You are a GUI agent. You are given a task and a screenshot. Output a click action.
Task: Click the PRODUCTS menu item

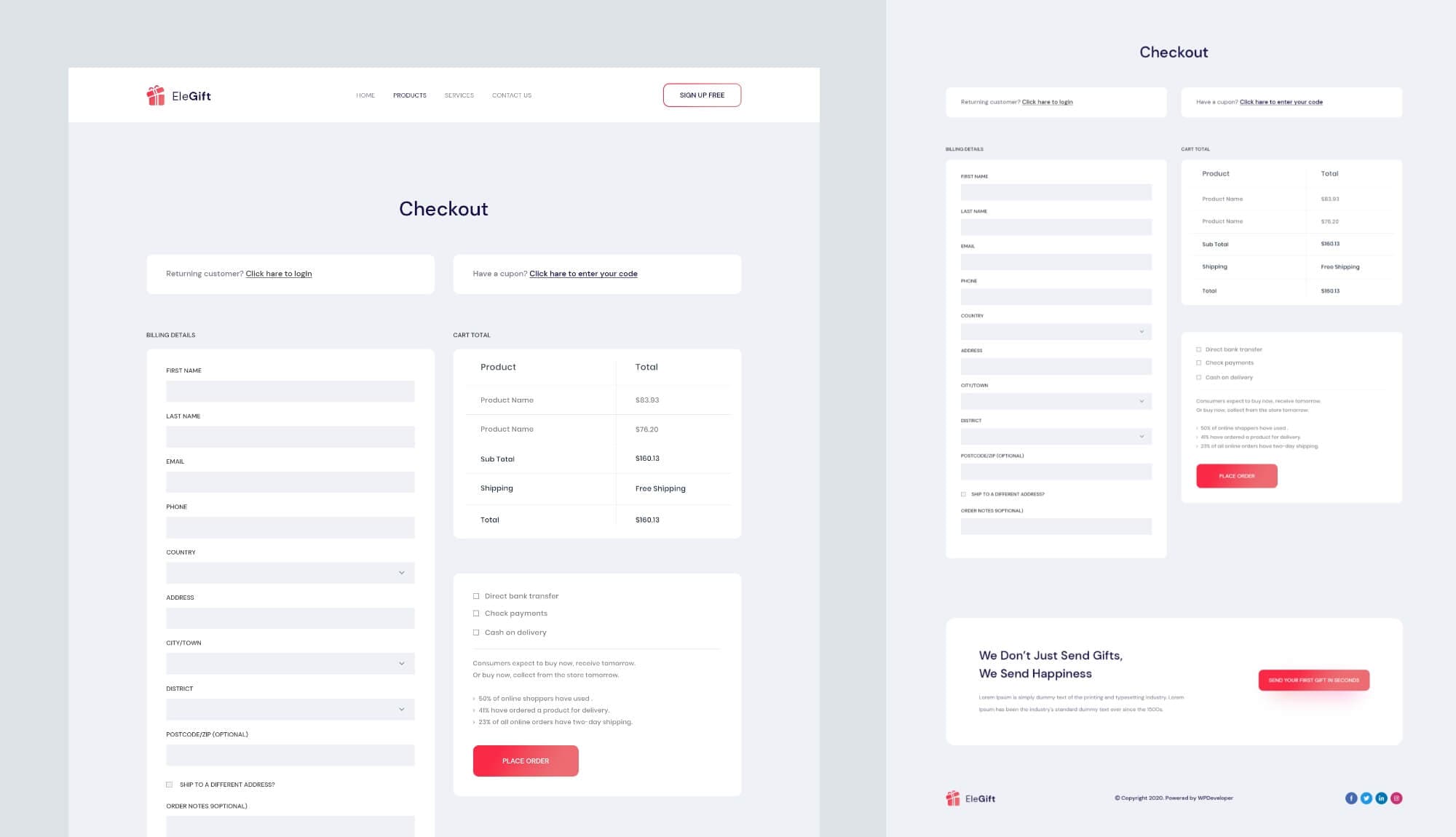(x=409, y=95)
